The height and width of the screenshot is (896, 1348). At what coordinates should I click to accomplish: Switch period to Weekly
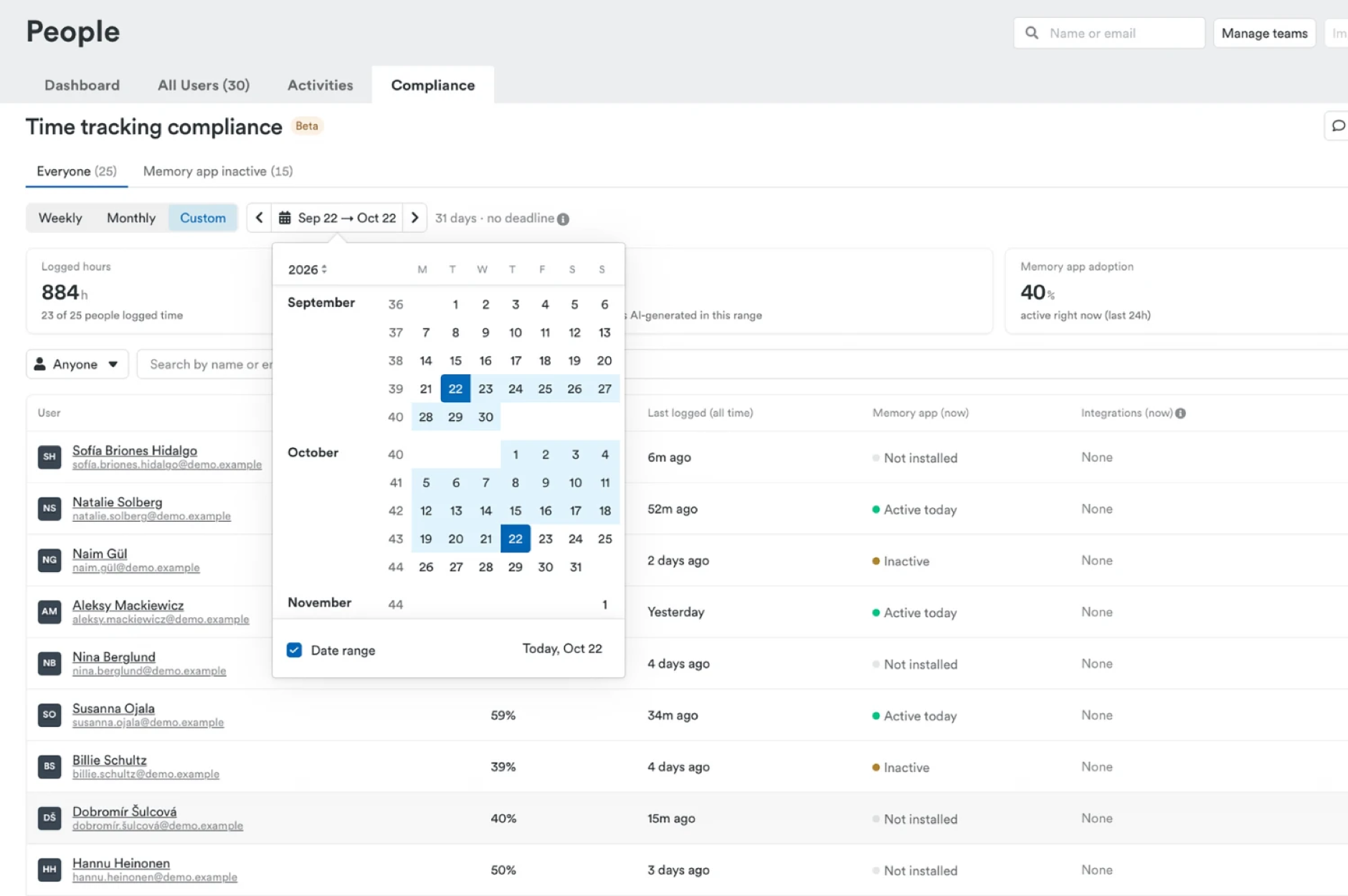60,218
